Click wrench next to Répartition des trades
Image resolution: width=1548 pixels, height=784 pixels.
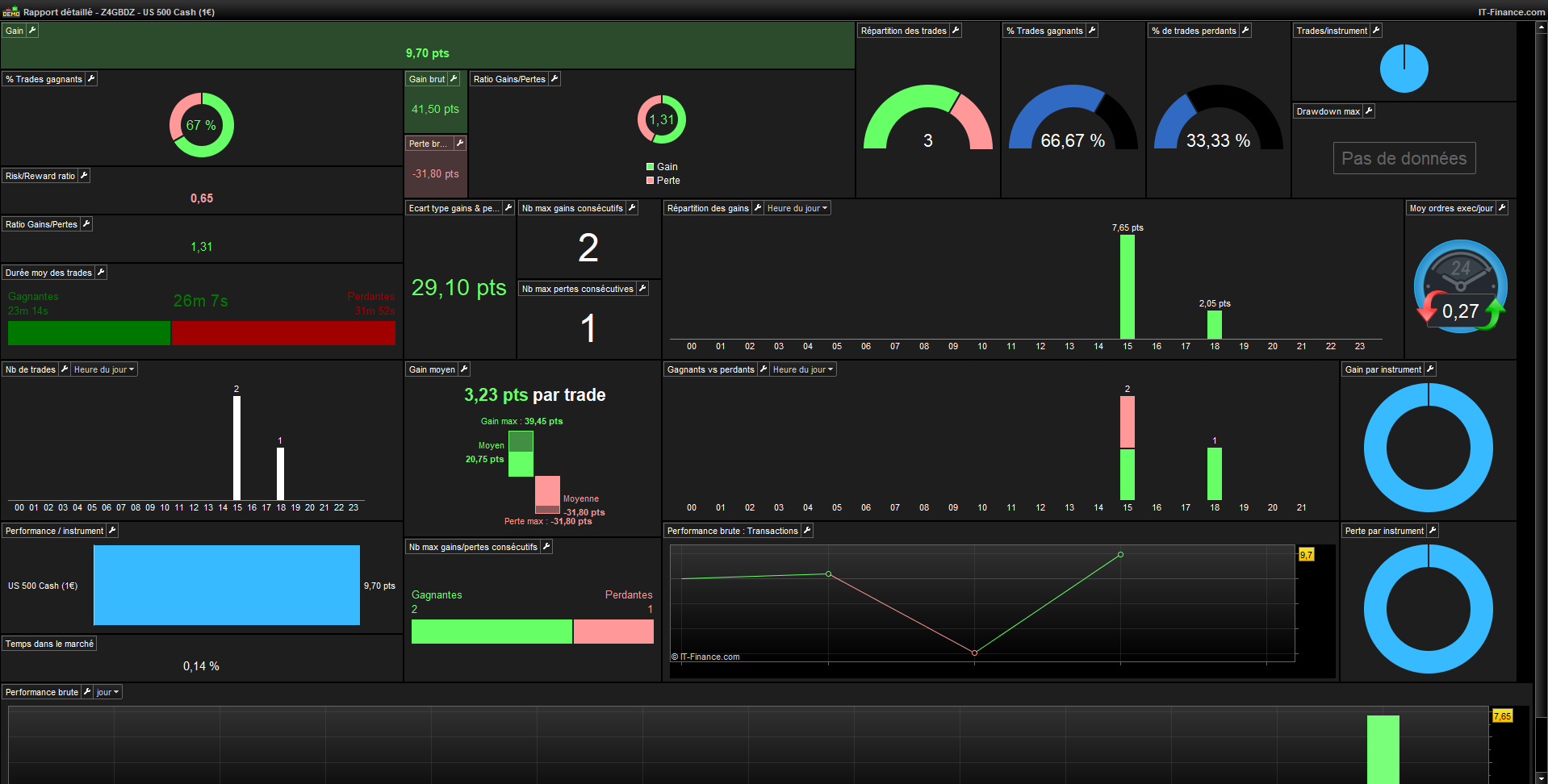pos(956,31)
